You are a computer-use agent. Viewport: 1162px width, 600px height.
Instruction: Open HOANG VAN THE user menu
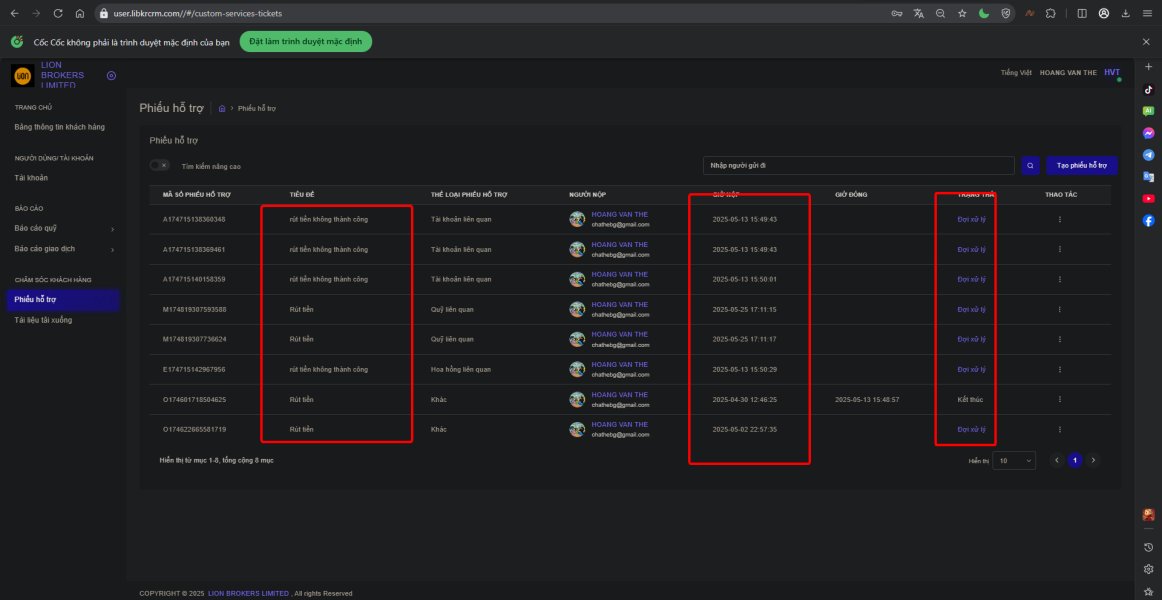pyautogui.click(x=1067, y=73)
